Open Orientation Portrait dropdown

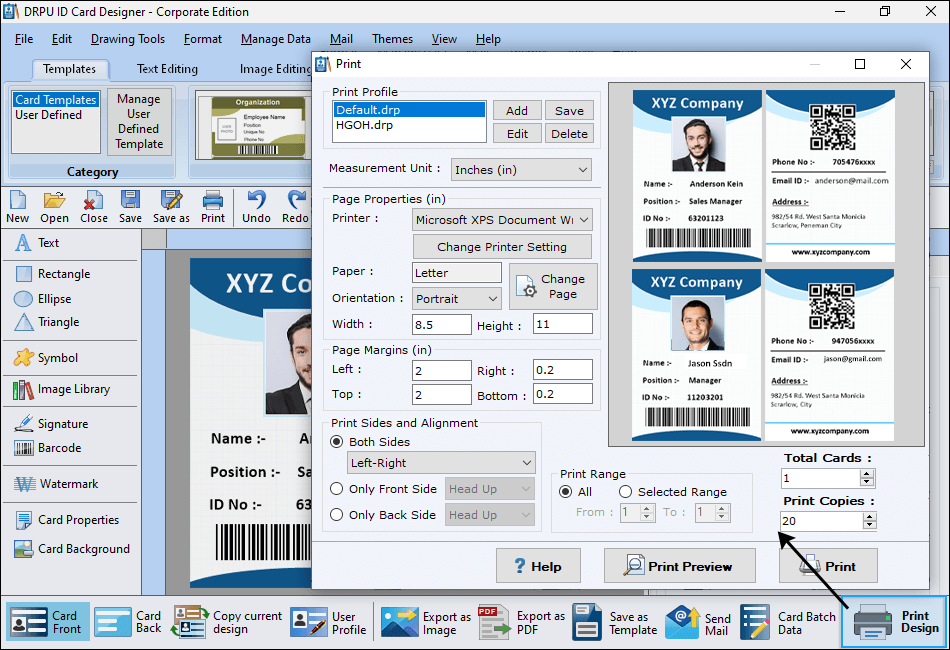457,299
